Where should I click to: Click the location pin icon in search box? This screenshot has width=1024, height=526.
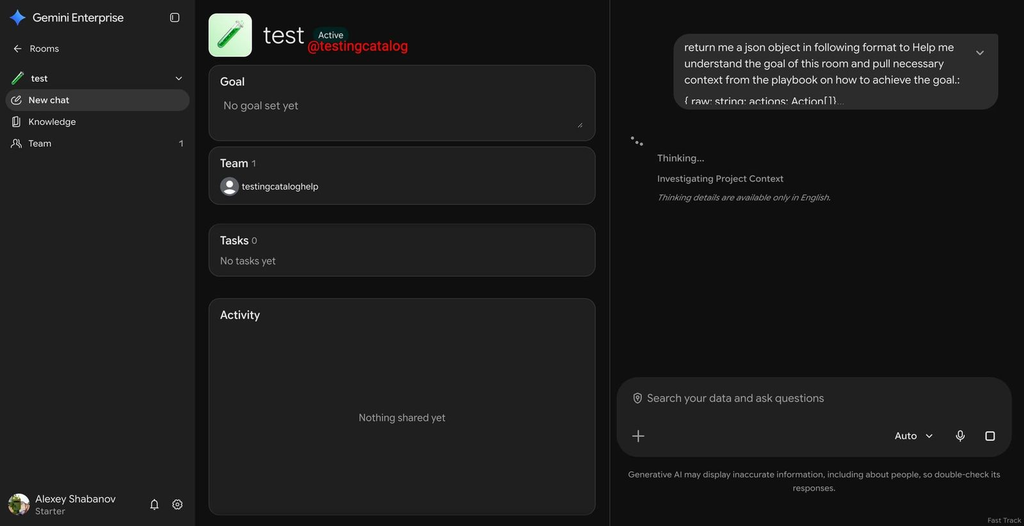(637, 398)
